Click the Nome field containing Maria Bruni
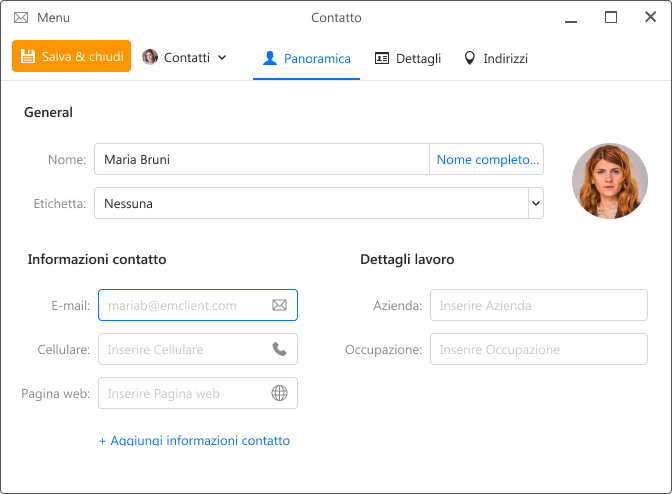The image size is (672, 494). tap(262, 159)
